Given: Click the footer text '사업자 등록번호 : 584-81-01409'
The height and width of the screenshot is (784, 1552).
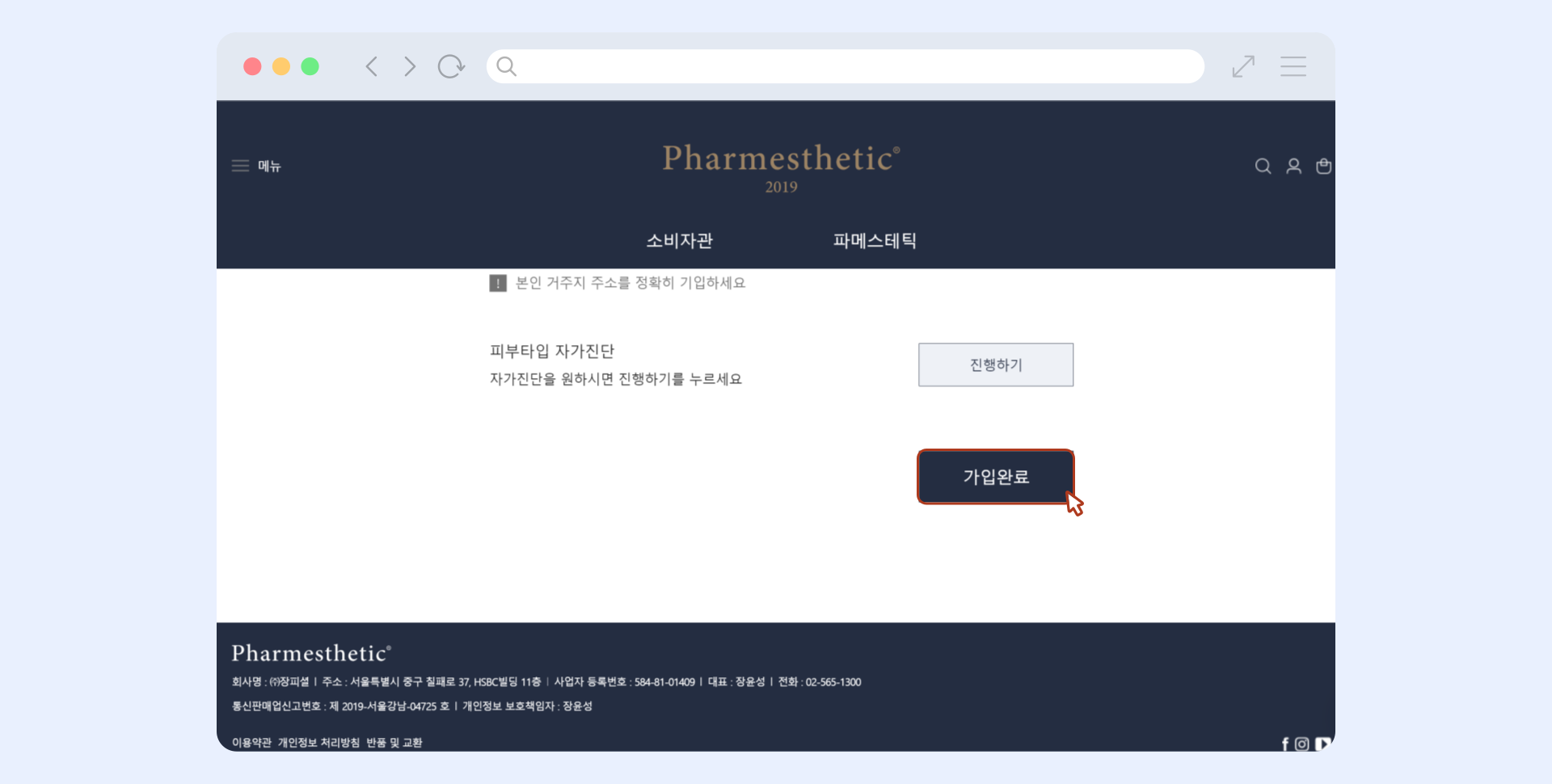Looking at the screenshot, I should (625, 682).
